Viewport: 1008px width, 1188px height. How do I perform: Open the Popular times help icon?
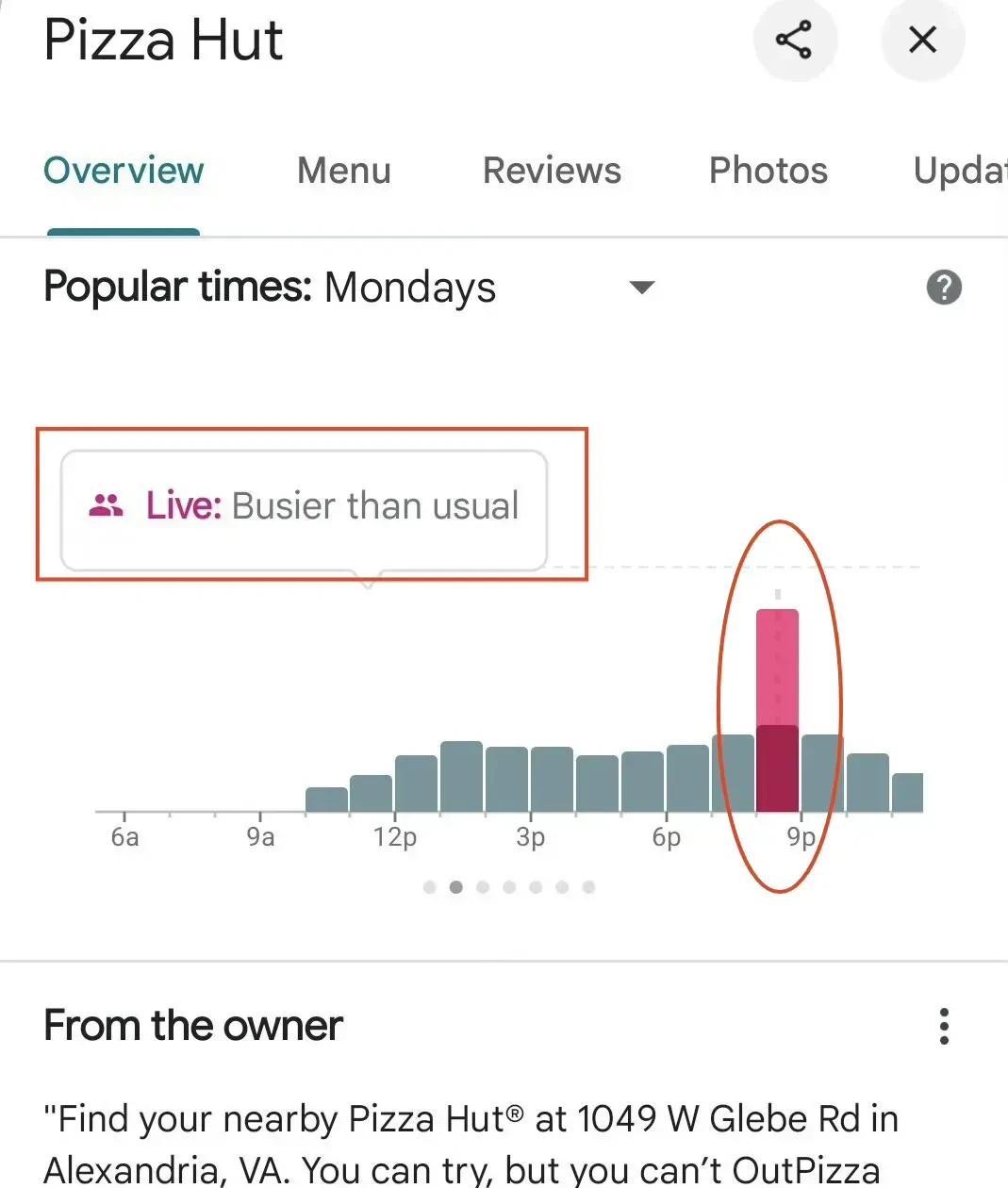coord(944,288)
